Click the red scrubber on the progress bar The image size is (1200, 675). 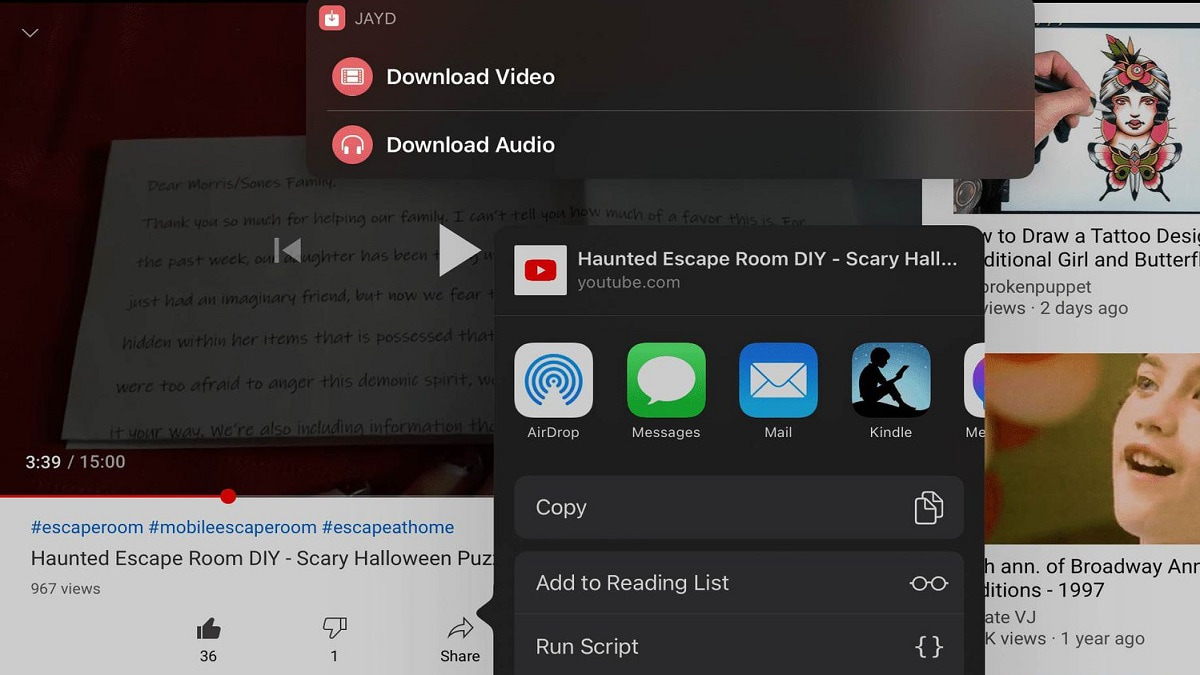(x=228, y=496)
